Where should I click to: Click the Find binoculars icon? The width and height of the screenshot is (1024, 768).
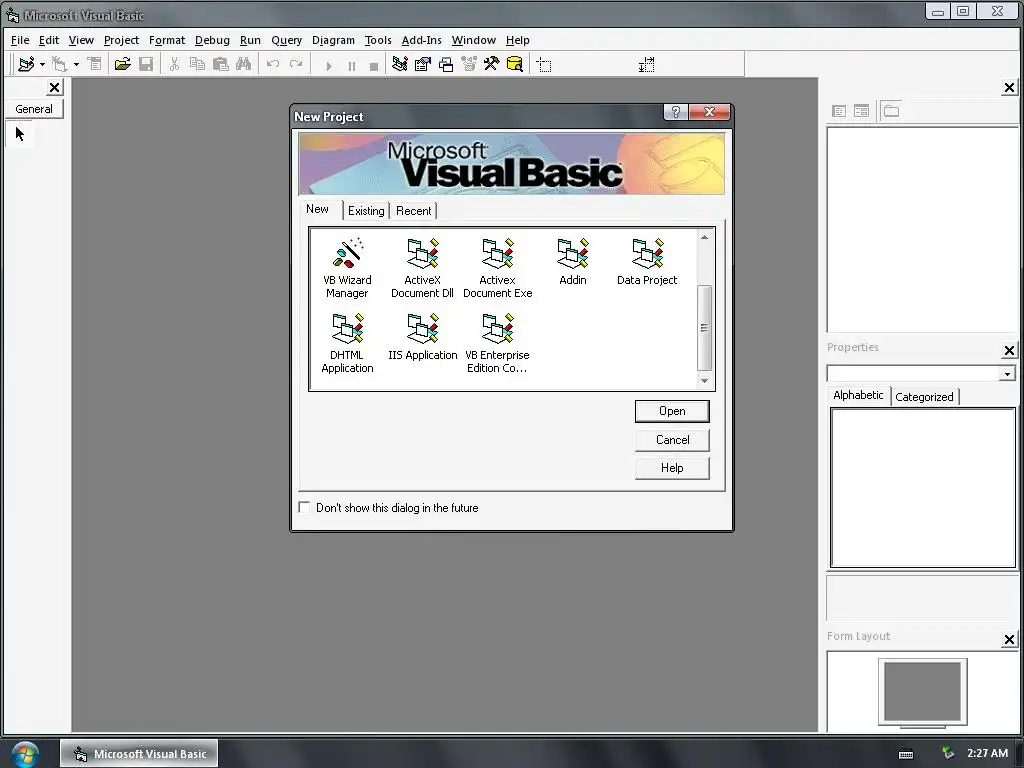244,64
